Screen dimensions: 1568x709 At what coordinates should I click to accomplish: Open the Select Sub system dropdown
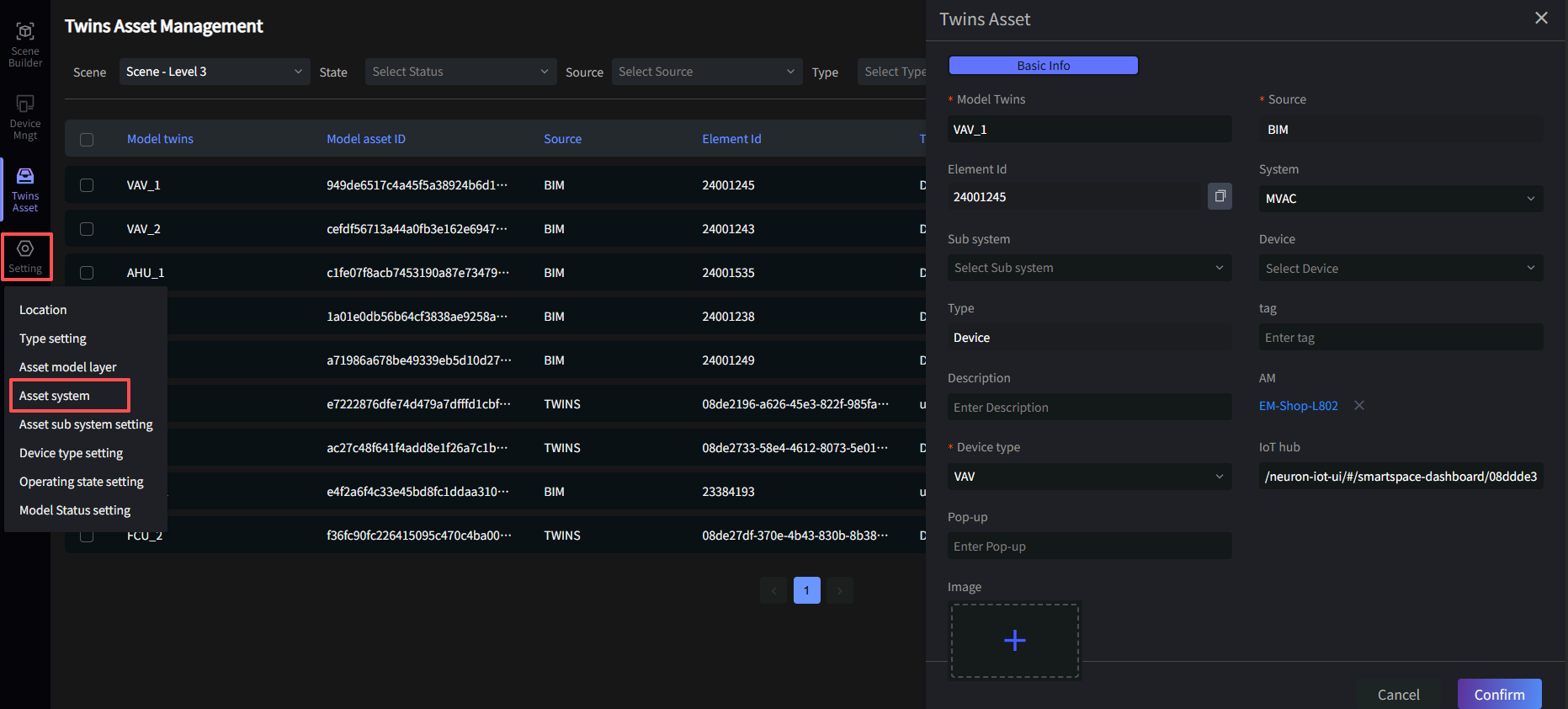pyautogui.click(x=1088, y=268)
